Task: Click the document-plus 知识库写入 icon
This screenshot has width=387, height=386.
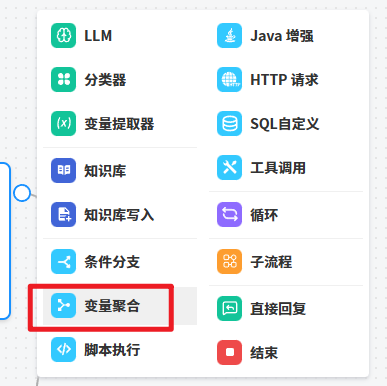Action: [x=63, y=214]
